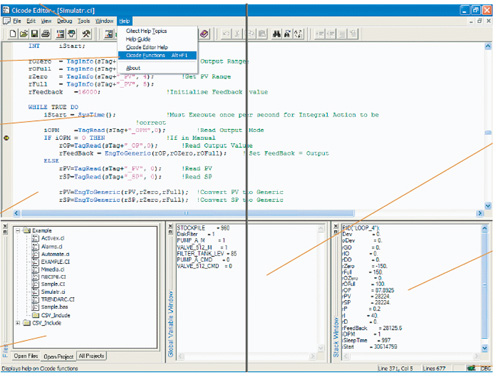Switch to the Open Project tab
Screen dimensions: 500x377
[58, 356]
